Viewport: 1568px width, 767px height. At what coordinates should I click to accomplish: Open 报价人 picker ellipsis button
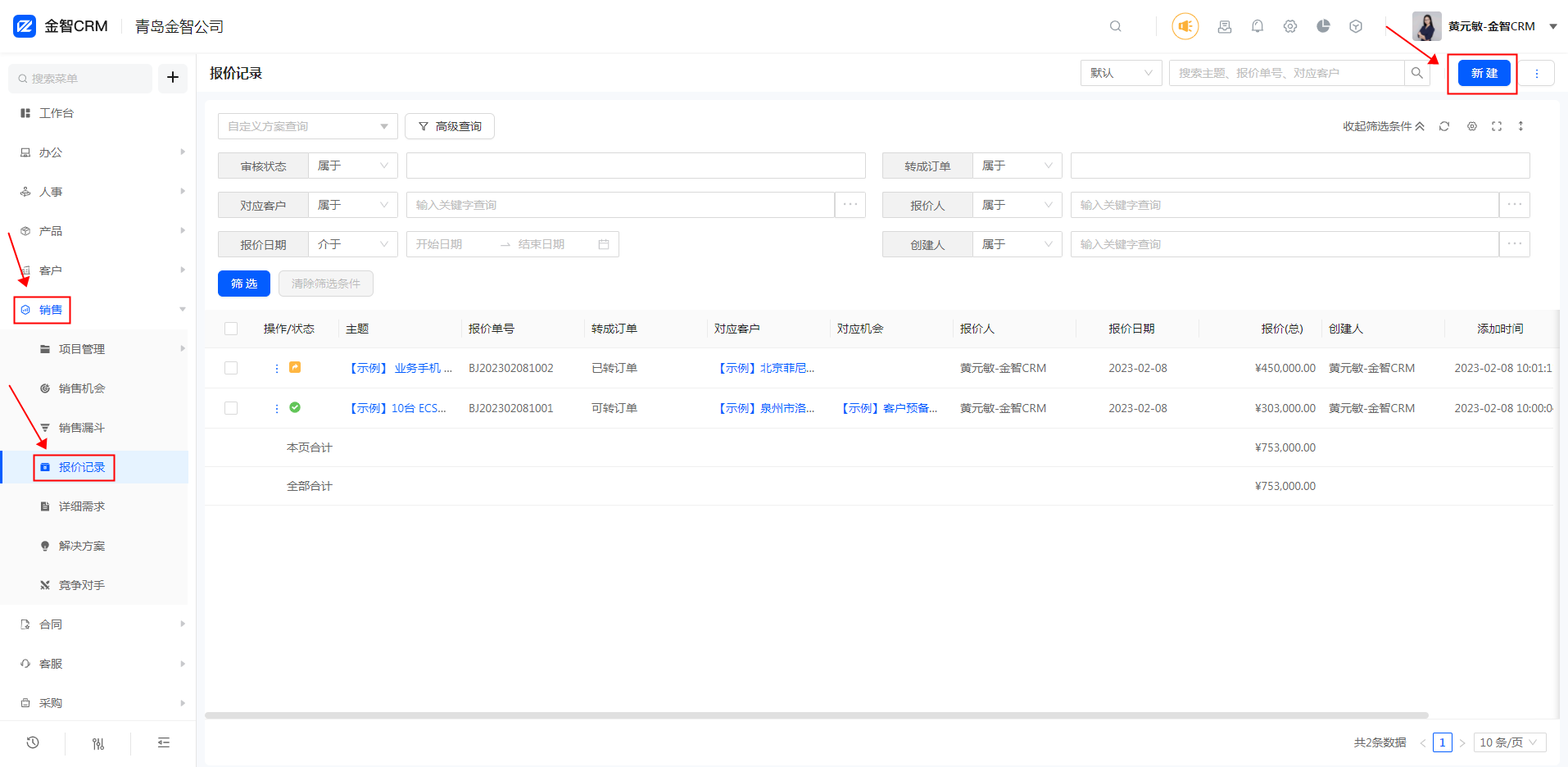pos(1515,205)
